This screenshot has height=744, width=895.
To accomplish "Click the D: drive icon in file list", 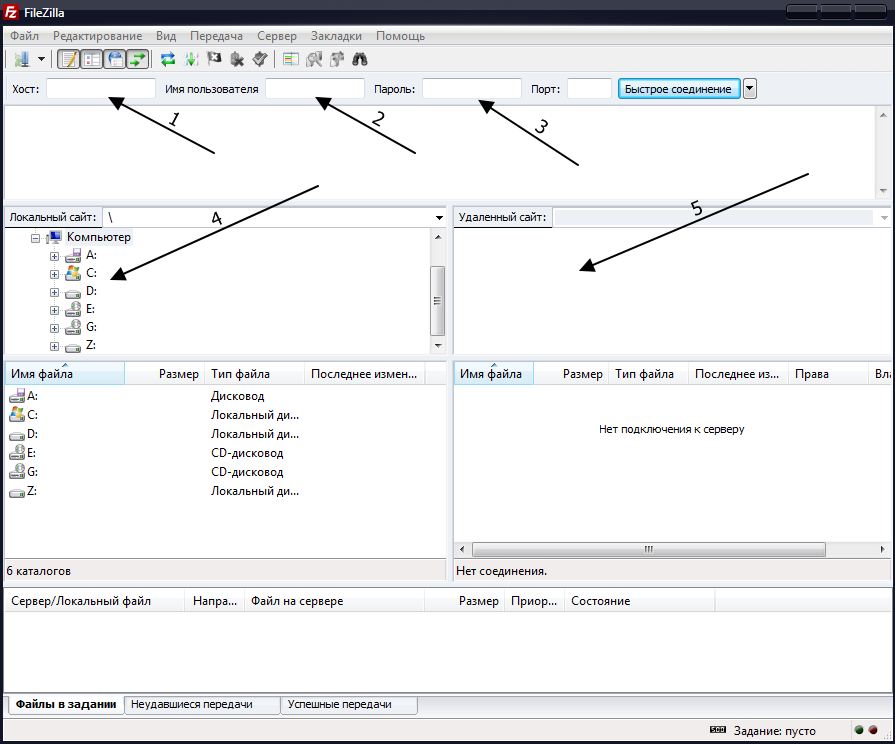I will coord(17,435).
